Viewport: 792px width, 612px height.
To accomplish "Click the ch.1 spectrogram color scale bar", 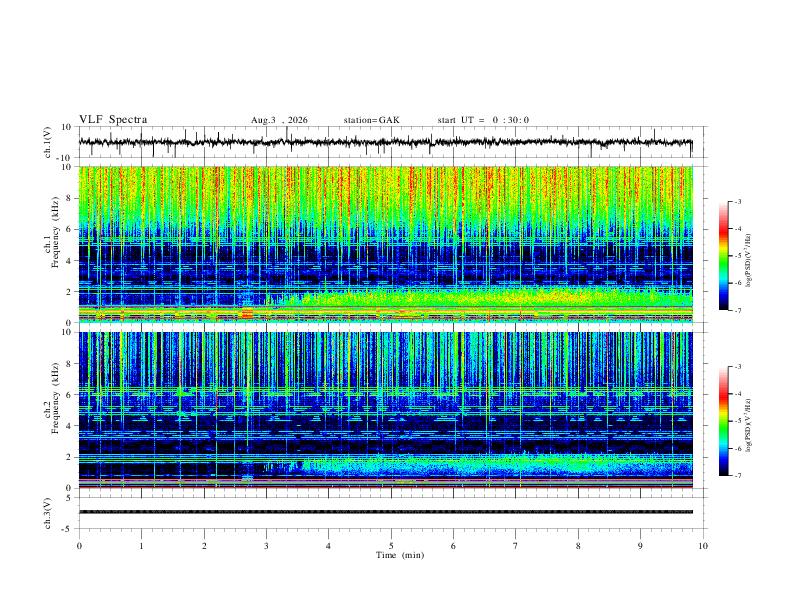I will coord(723,256).
